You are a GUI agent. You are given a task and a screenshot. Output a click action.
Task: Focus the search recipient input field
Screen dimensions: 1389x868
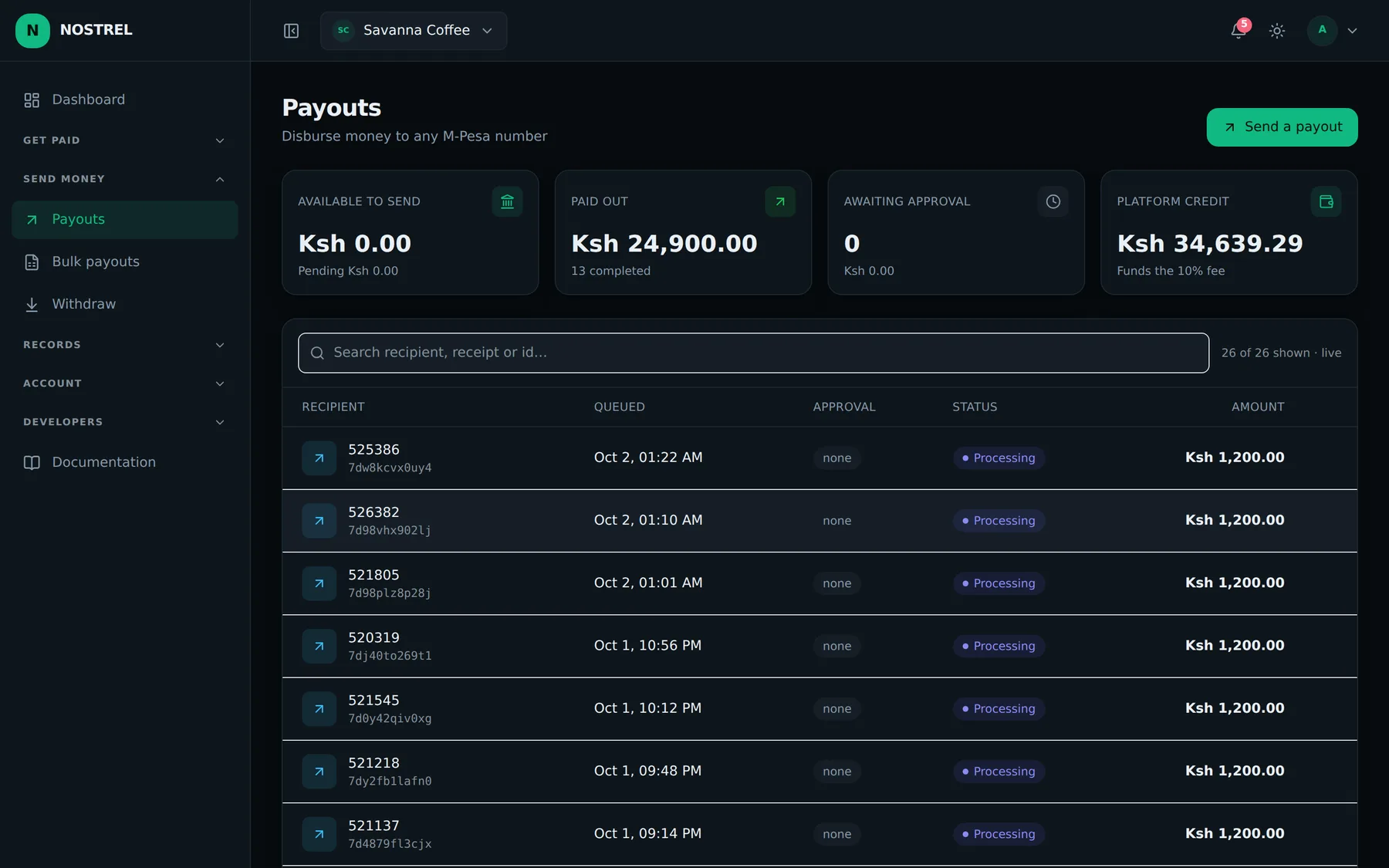[x=753, y=353]
